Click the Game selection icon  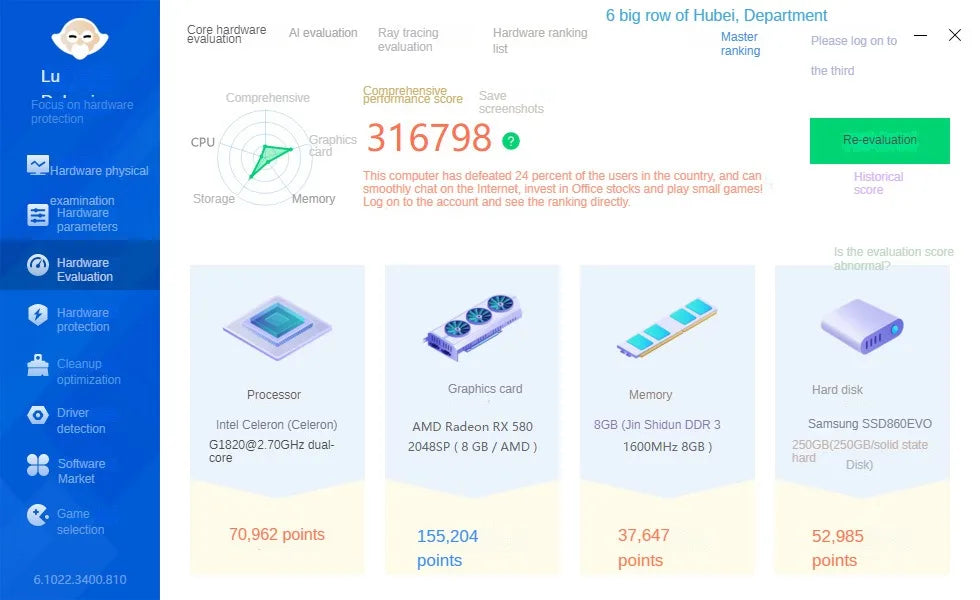pos(38,516)
